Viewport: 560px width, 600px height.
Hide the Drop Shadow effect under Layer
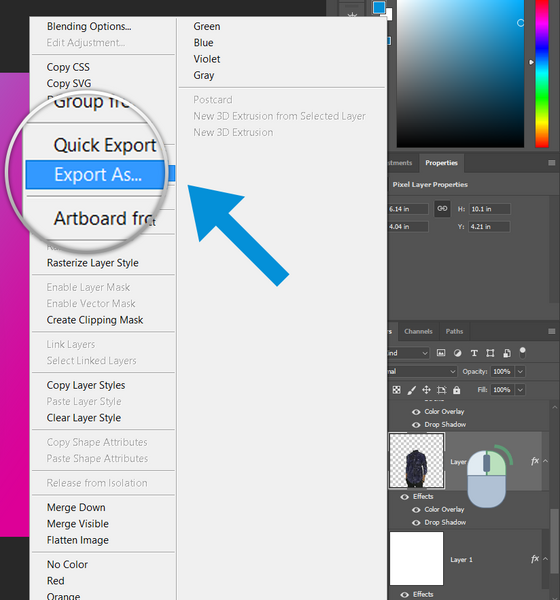click(416, 523)
